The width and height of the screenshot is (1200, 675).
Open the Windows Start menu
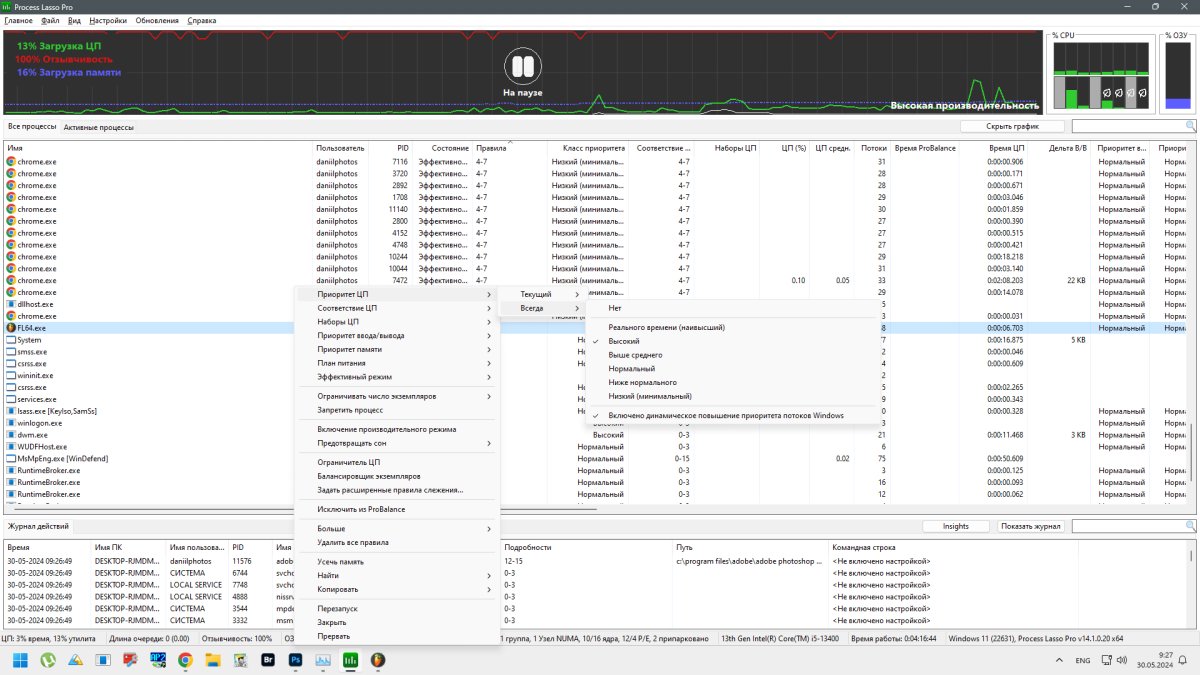coord(20,660)
